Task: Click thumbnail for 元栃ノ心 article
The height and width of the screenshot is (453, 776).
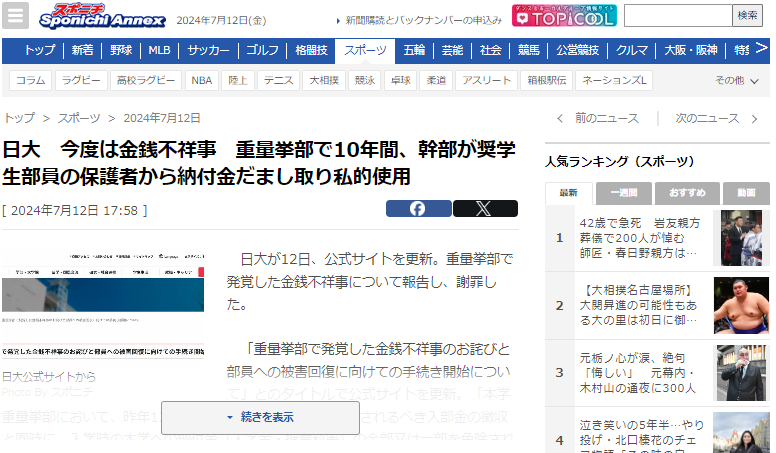Action: (741, 373)
